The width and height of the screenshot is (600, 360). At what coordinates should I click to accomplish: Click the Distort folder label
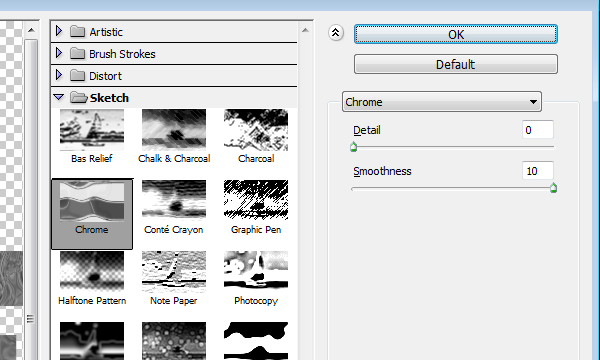click(105, 76)
